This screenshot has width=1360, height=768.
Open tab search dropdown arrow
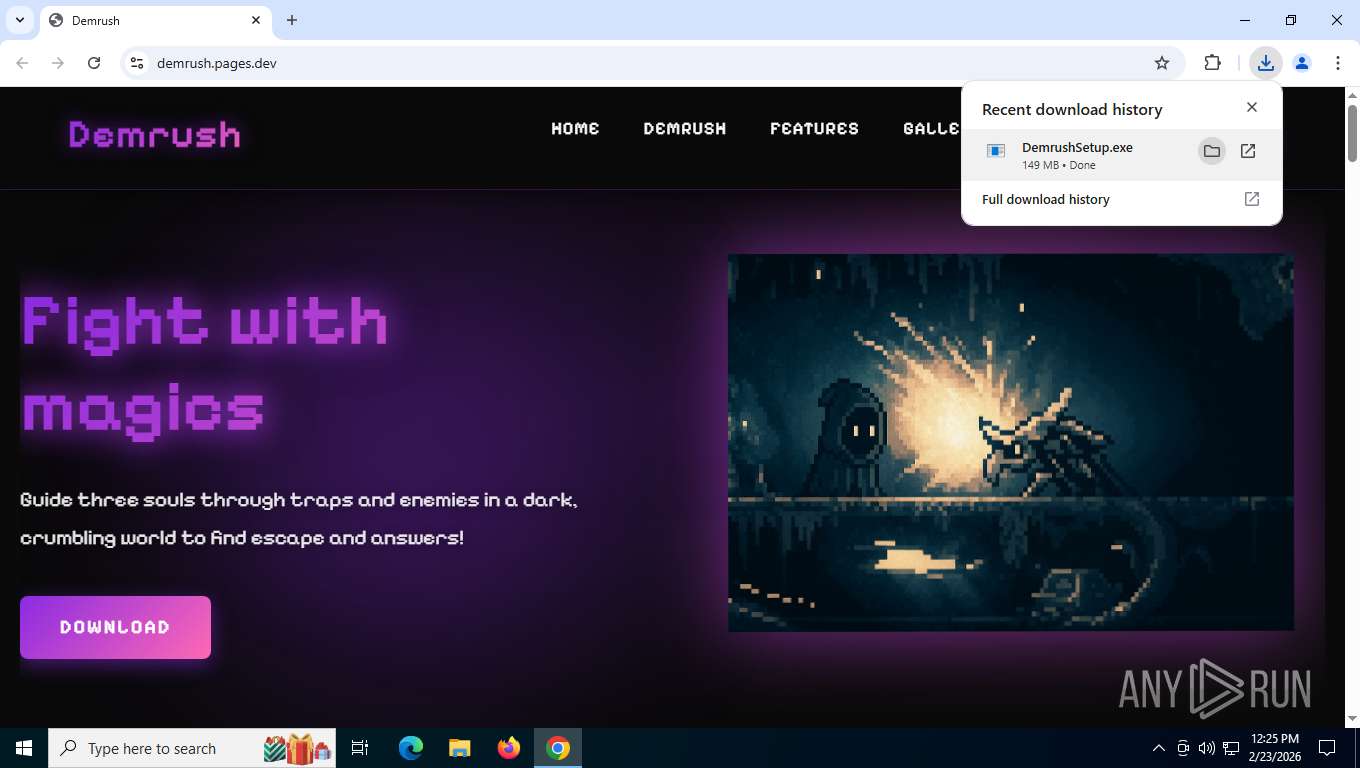tap(20, 20)
